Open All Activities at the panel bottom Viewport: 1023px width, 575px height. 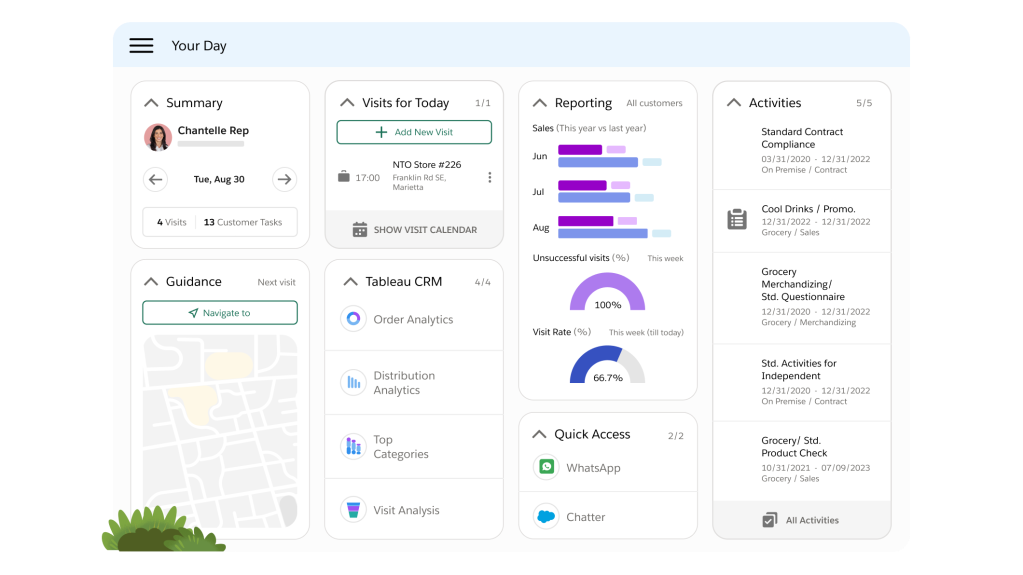coord(801,520)
